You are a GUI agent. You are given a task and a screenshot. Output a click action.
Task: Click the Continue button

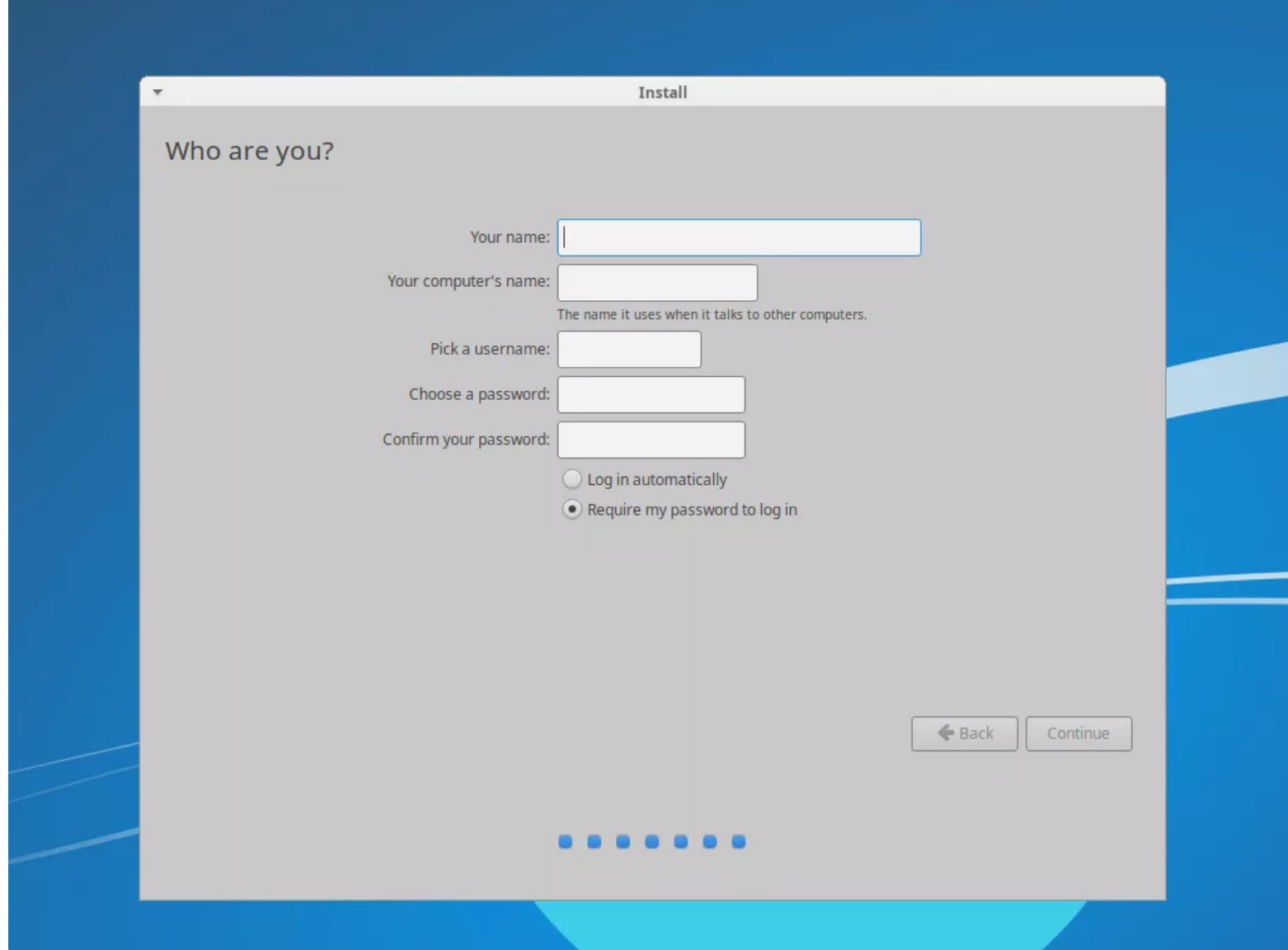pyautogui.click(x=1079, y=734)
